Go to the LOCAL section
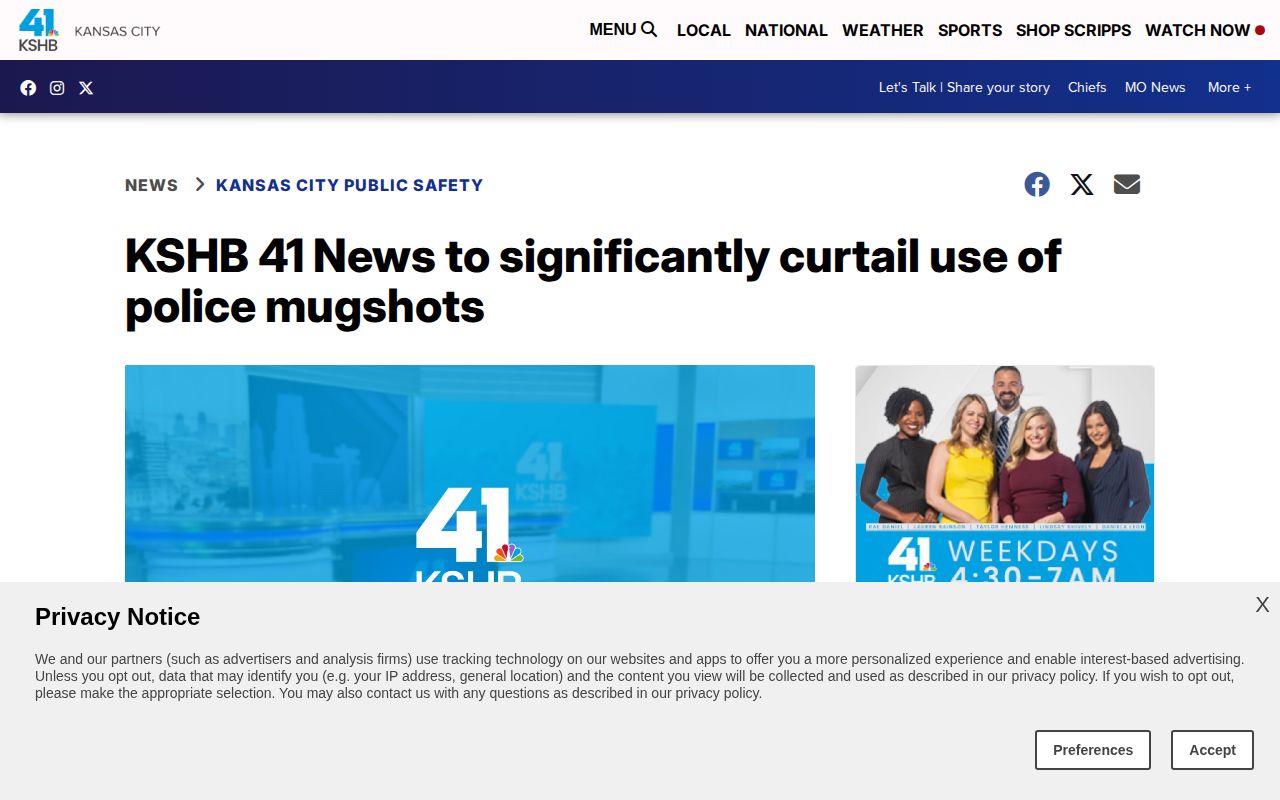 (x=704, y=30)
